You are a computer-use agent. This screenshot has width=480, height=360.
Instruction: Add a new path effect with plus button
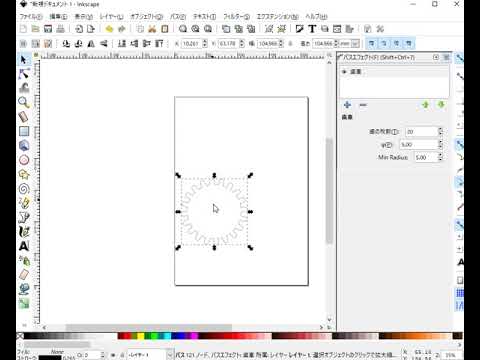tap(347, 105)
